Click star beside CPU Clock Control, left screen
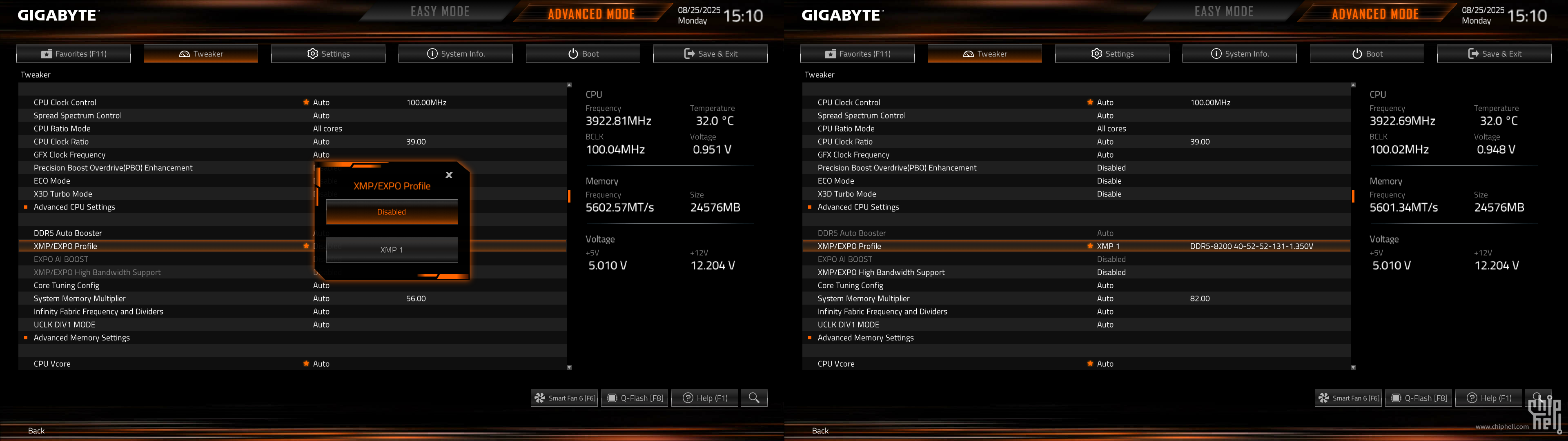 [306, 102]
